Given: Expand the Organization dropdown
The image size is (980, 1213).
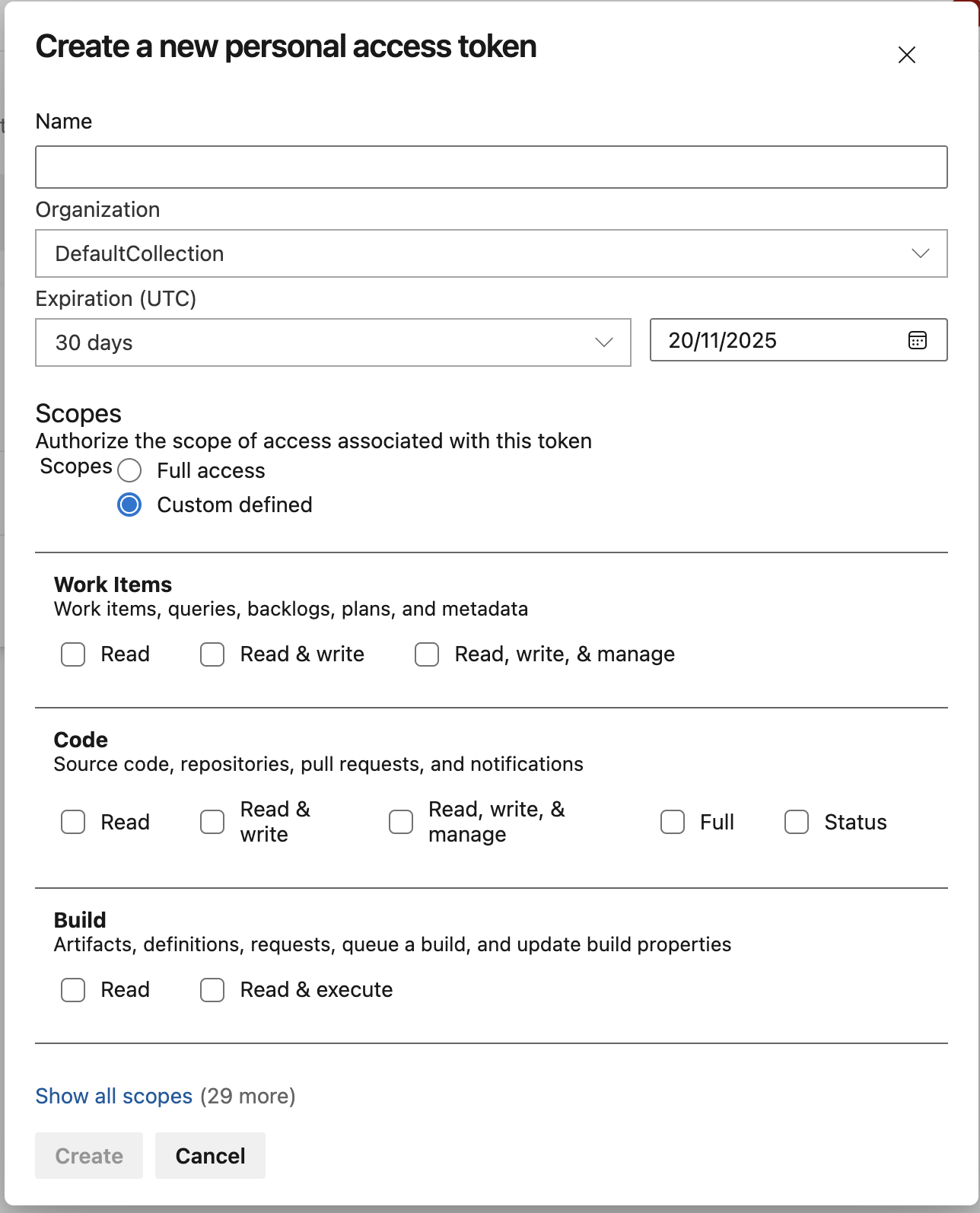Looking at the screenshot, I should (x=491, y=253).
